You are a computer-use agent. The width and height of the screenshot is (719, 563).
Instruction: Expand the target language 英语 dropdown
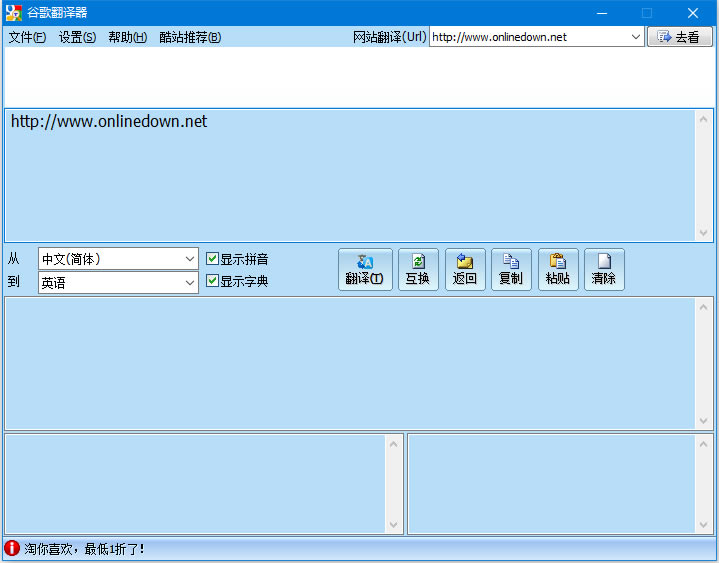point(190,283)
